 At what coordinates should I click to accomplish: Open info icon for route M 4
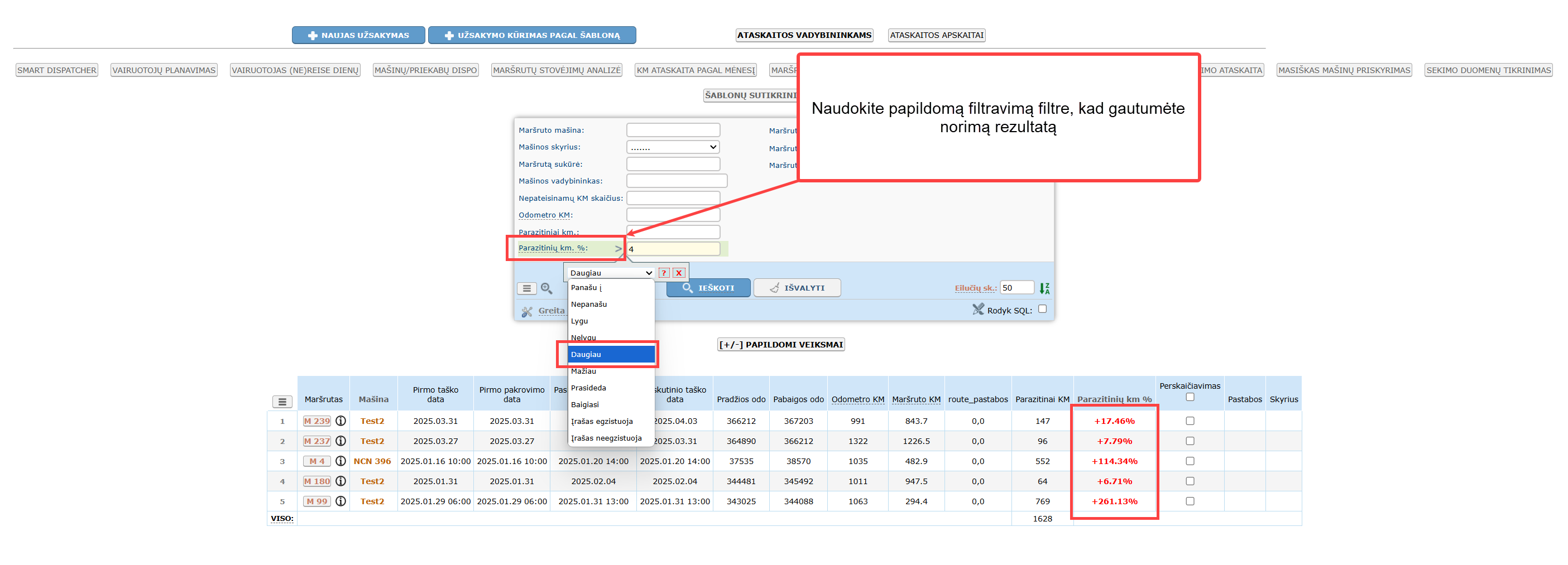[x=341, y=461]
